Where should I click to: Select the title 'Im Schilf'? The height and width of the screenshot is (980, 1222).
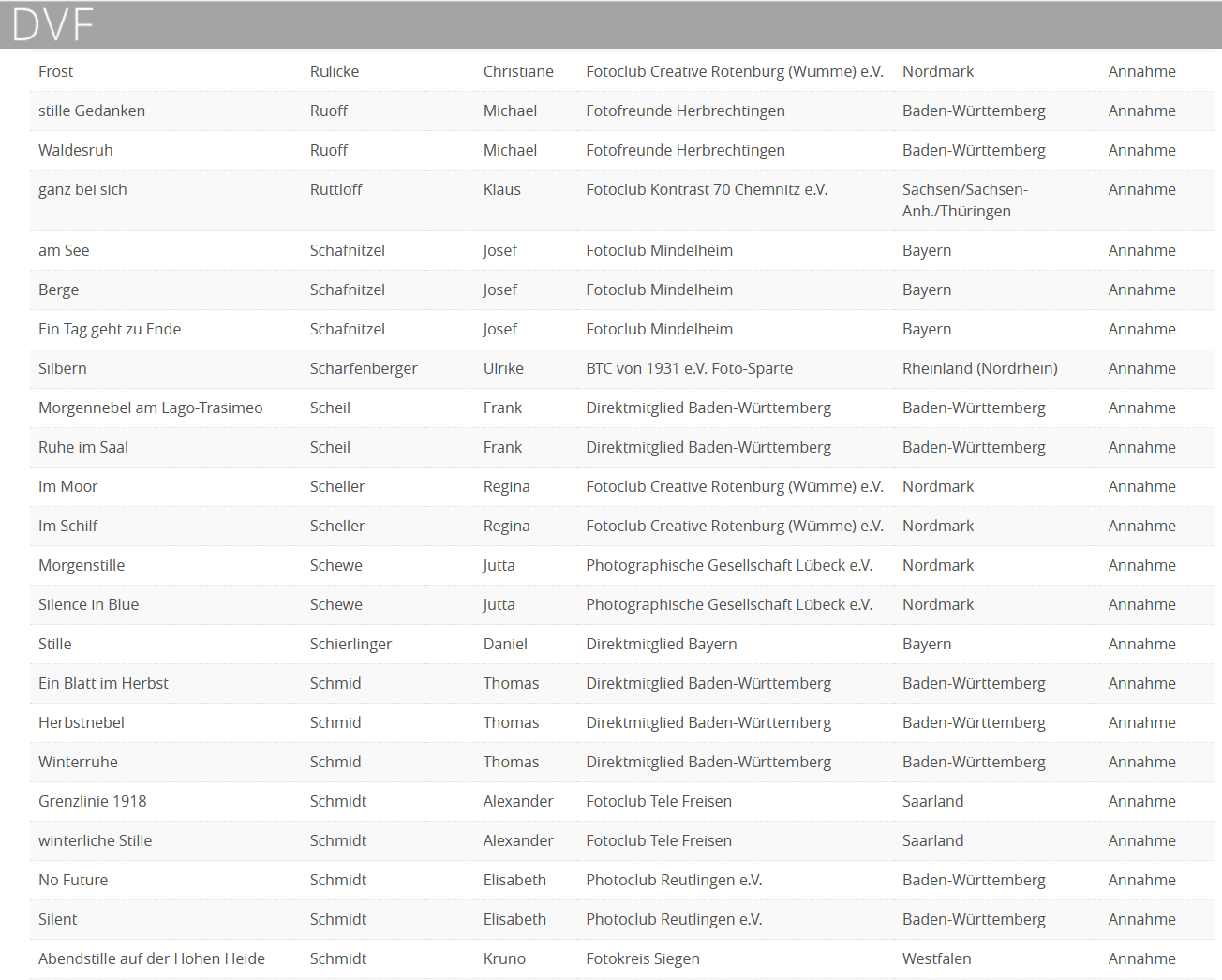coord(67,526)
